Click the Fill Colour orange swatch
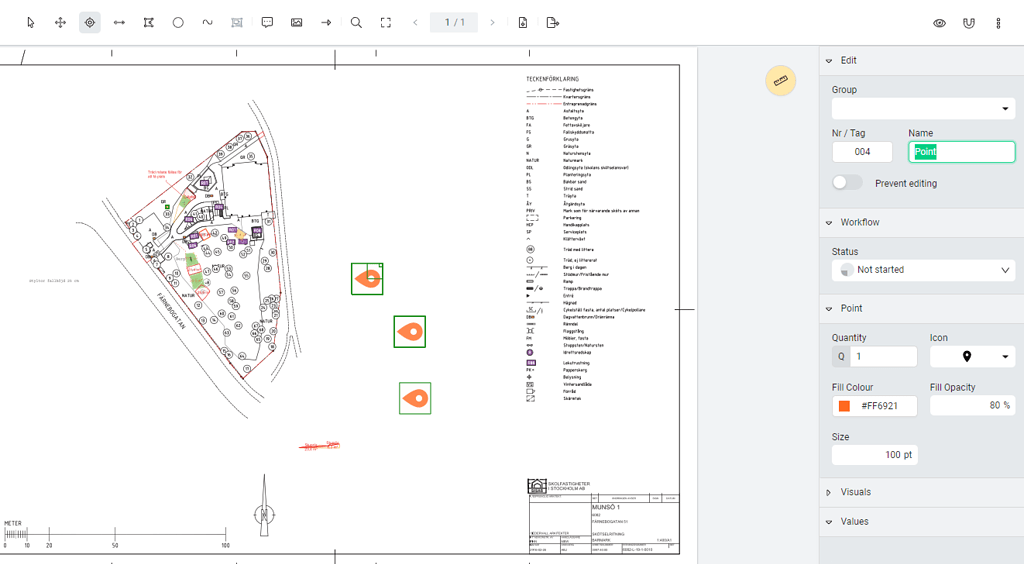The width and height of the screenshot is (1024, 564). [x=844, y=406]
